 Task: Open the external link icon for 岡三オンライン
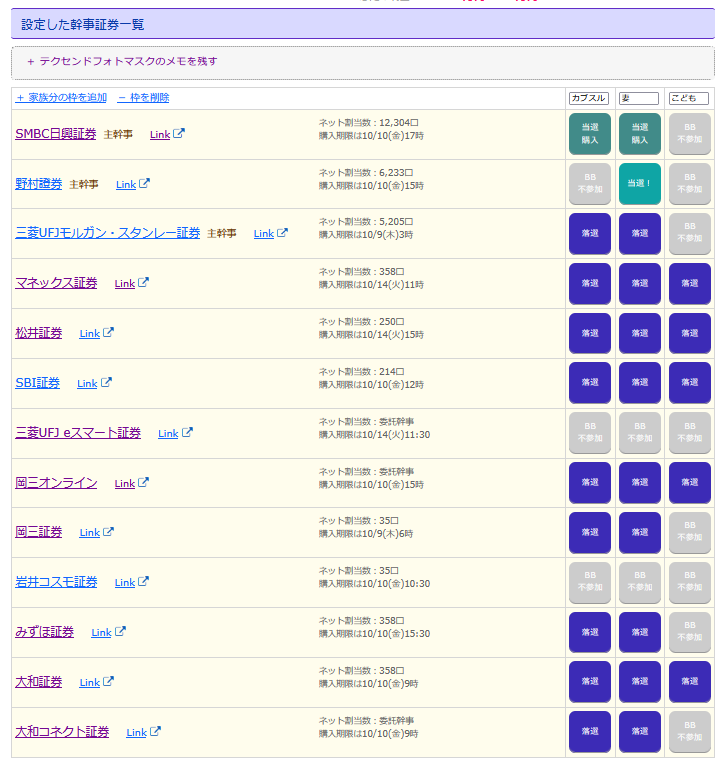[x=143, y=483]
